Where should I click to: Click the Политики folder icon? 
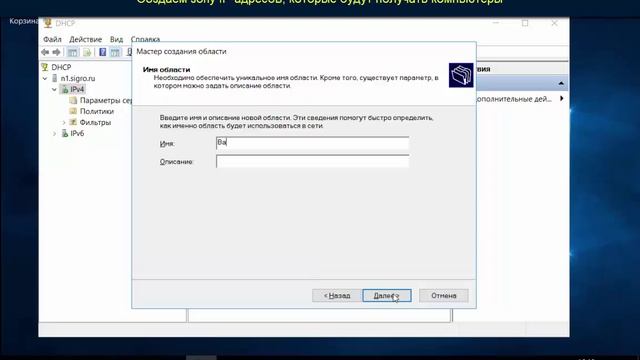73,111
